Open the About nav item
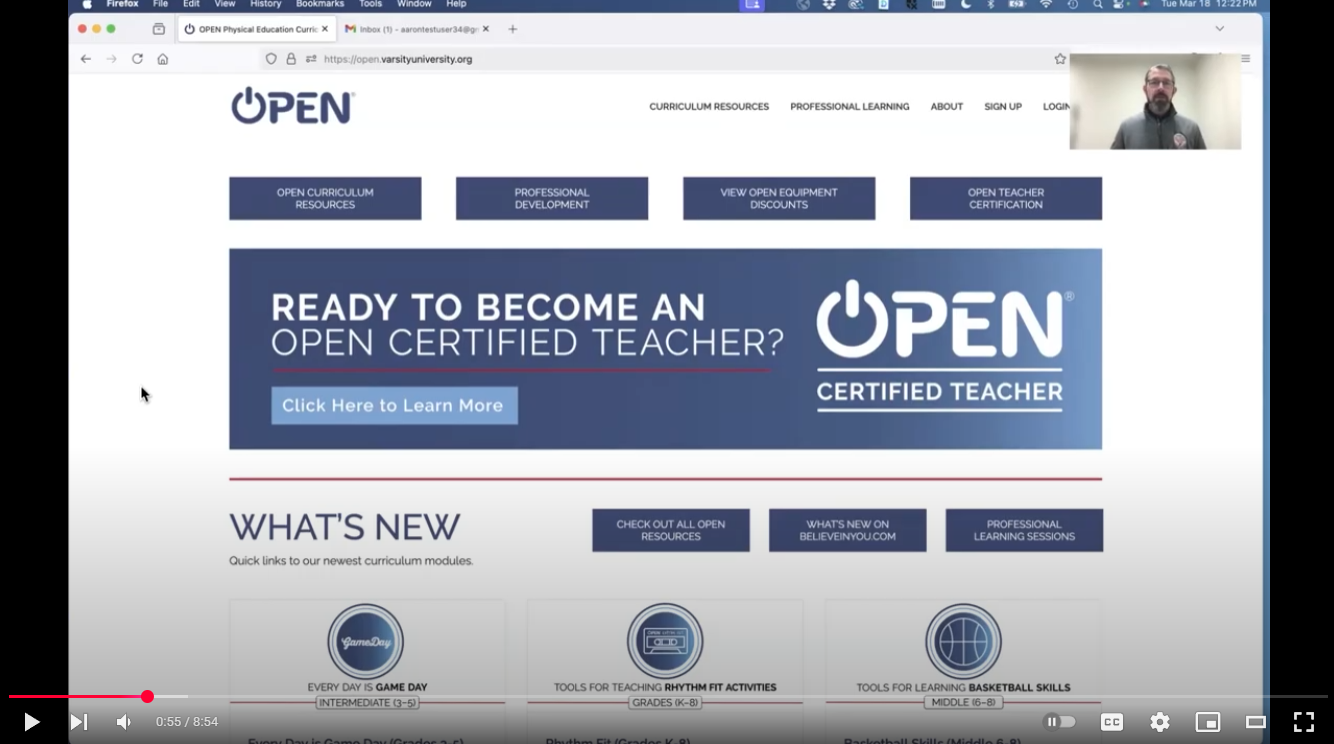This screenshot has height=744, width=1334. click(947, 107)
